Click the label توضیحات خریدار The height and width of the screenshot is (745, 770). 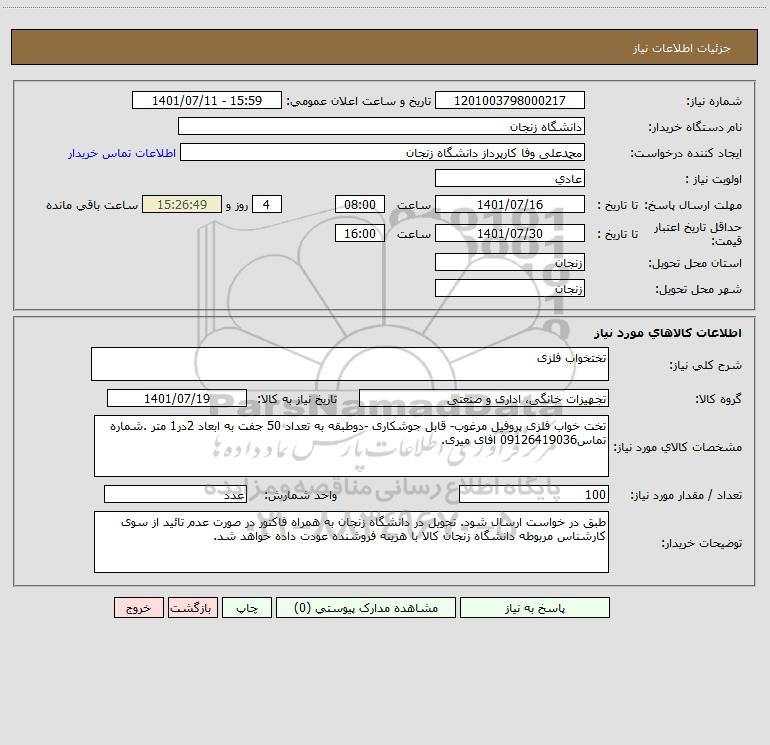click(701, 543)
